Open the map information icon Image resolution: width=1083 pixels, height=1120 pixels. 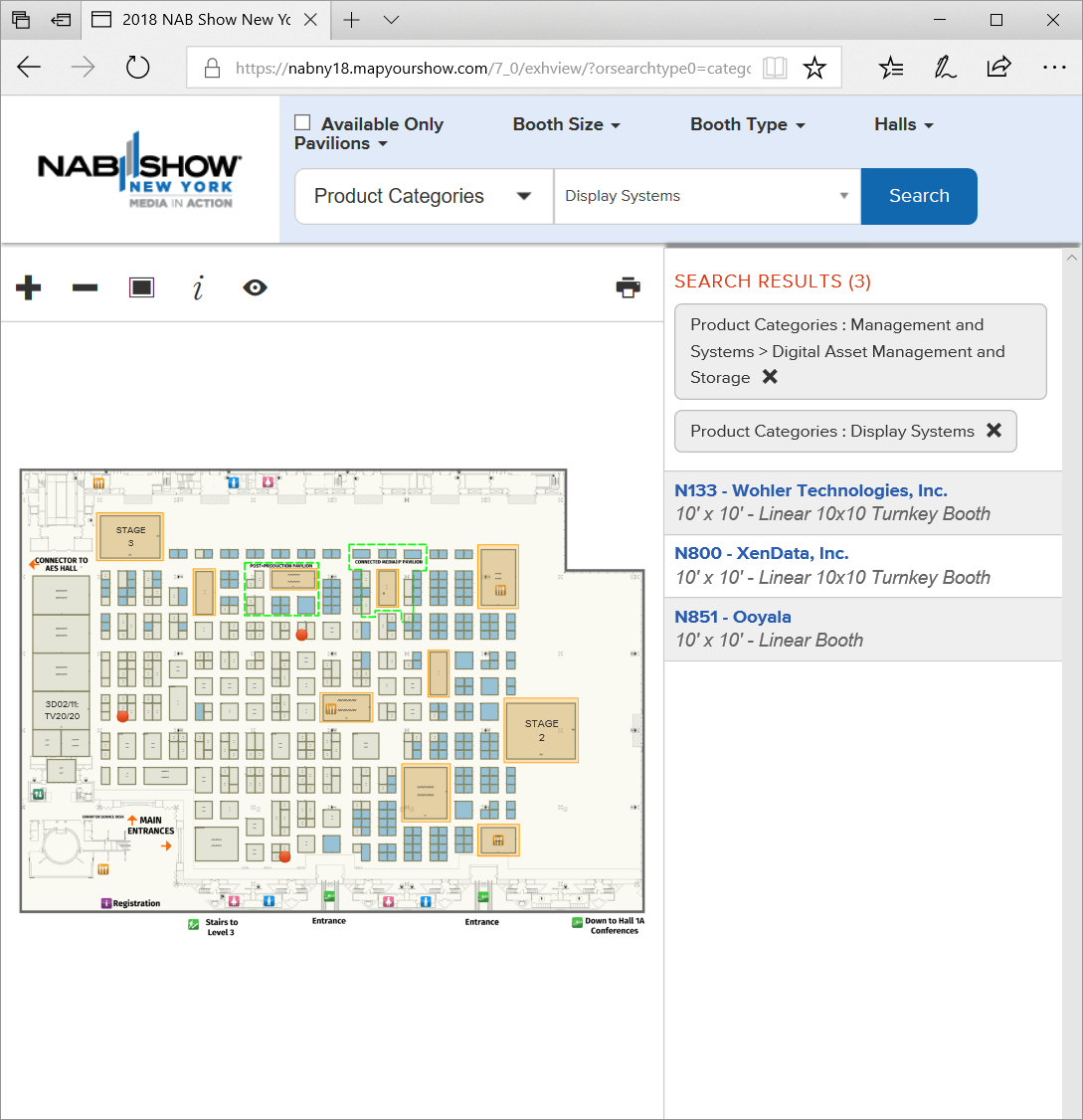pos(198,287)
